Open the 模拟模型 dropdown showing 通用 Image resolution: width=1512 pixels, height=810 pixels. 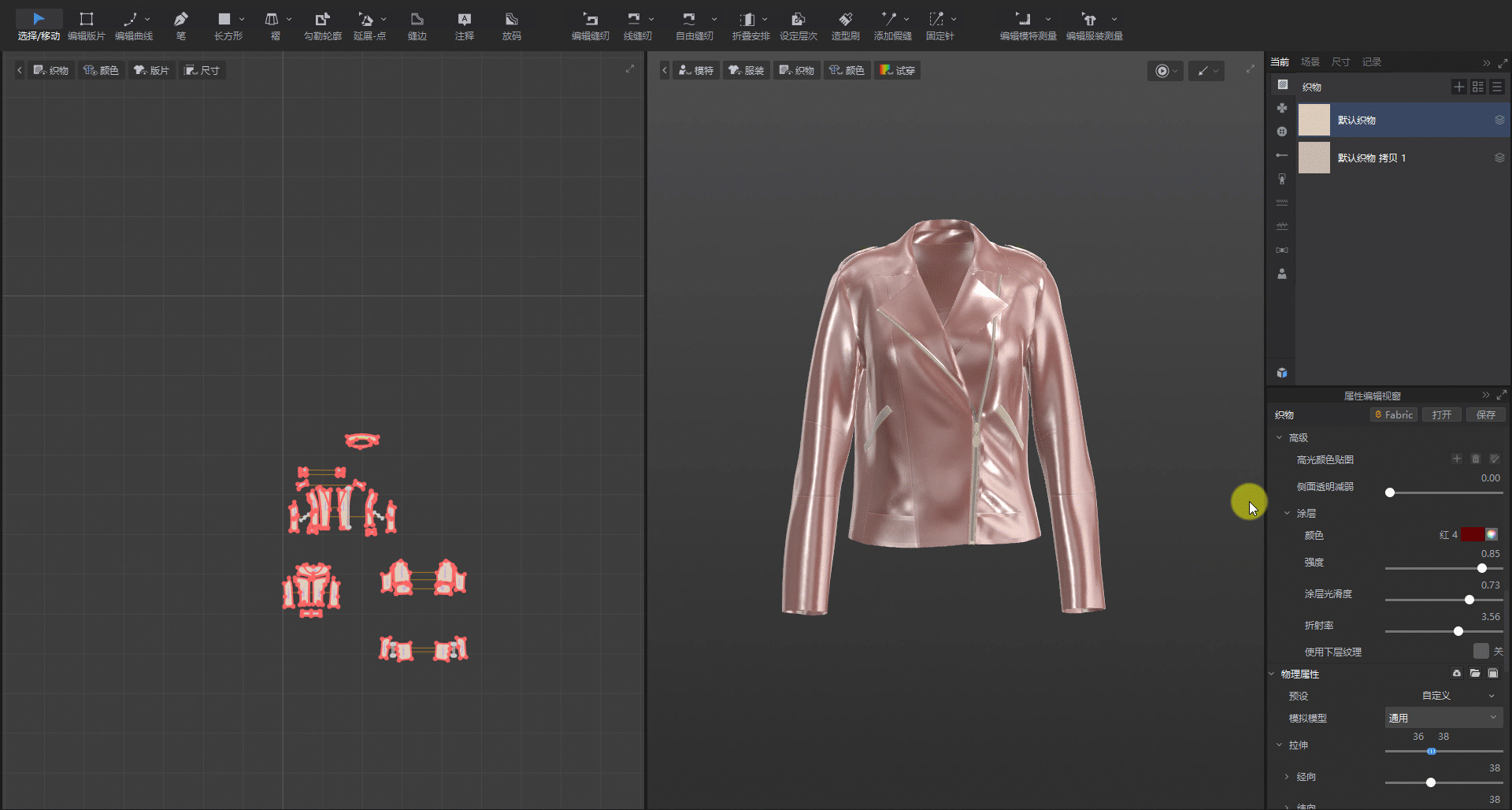pyautogui.click(x=1443, y=718)
